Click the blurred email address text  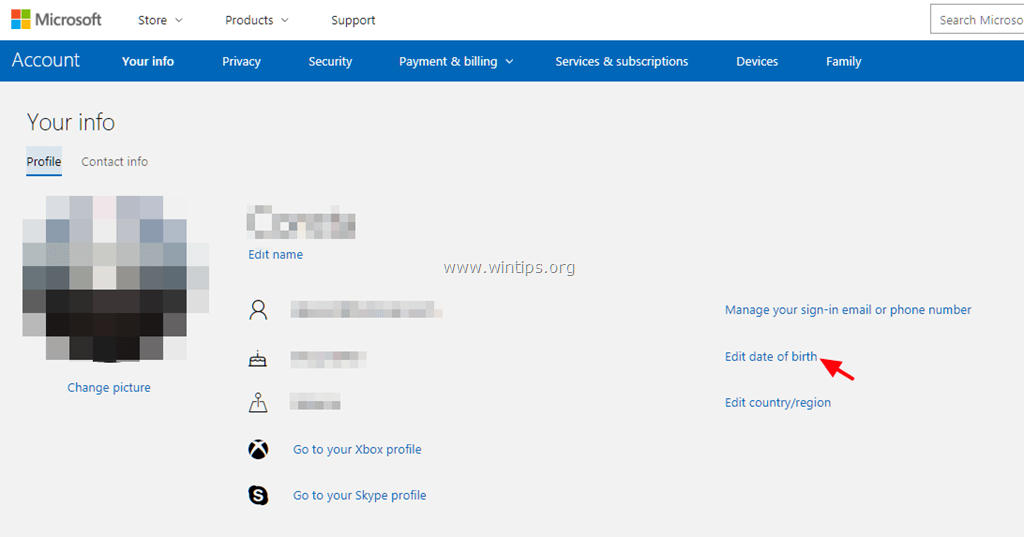[x=366, y=310]
